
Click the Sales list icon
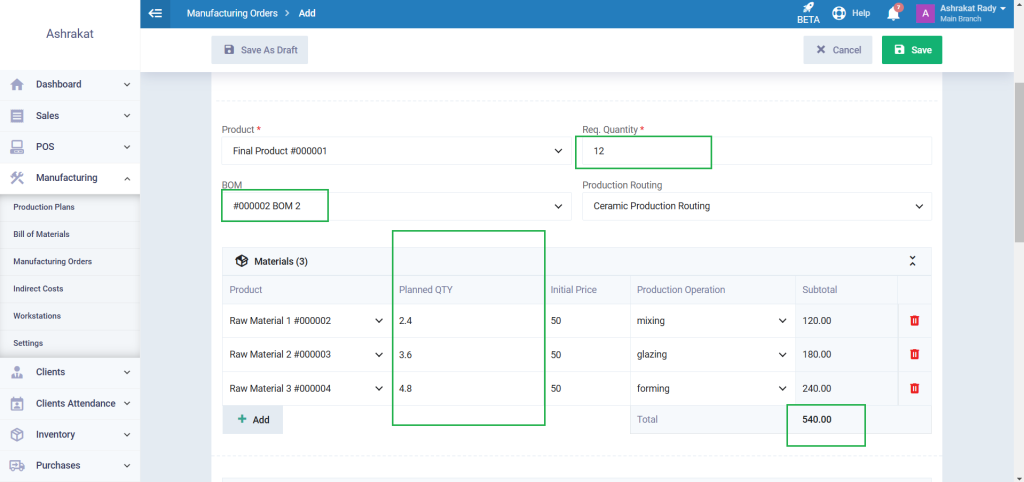coord(17,116)
